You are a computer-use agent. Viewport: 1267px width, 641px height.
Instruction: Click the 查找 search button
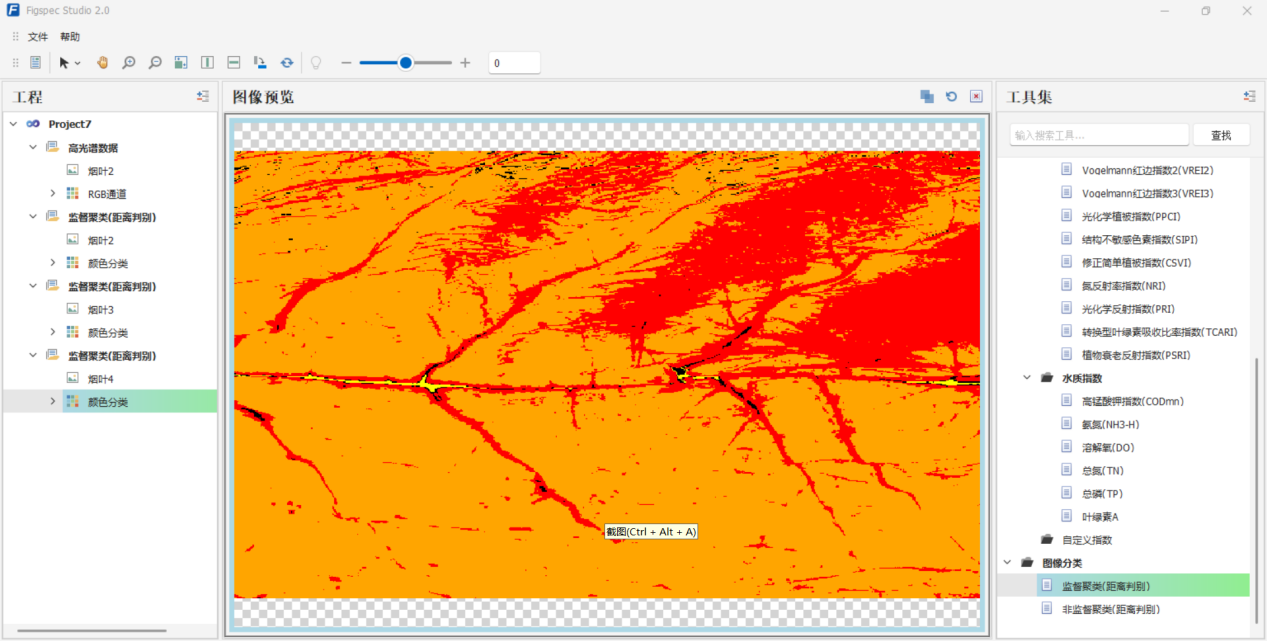tap(1221, 135)
